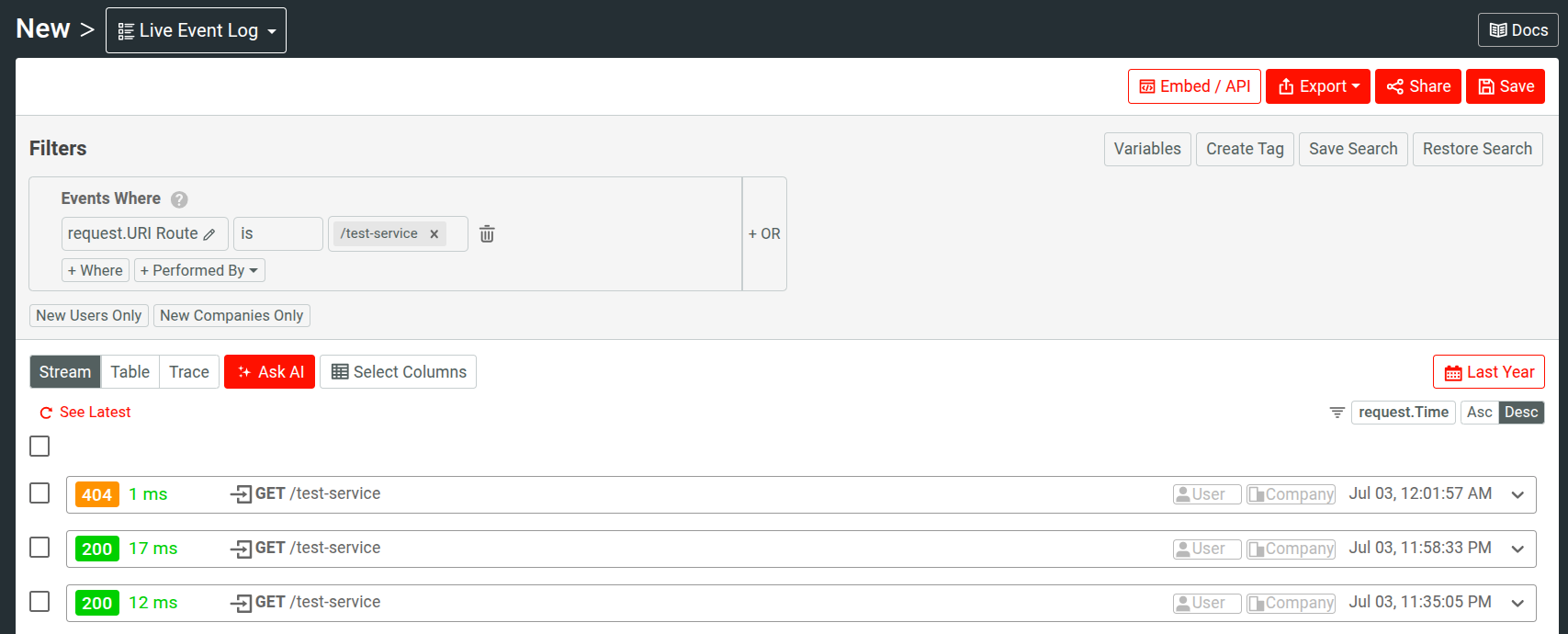Select the 404 event row checkbox

39,493
